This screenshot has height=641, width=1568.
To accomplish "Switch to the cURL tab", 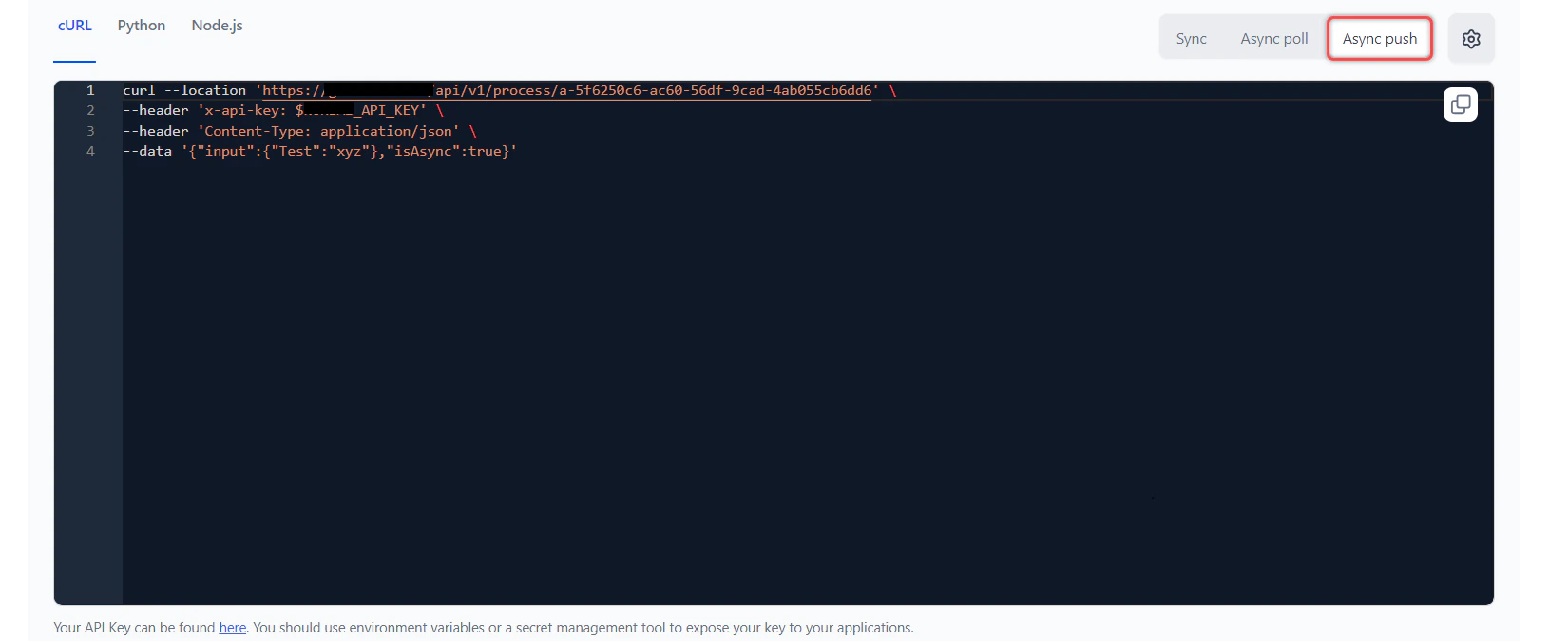I will (75, 26).
